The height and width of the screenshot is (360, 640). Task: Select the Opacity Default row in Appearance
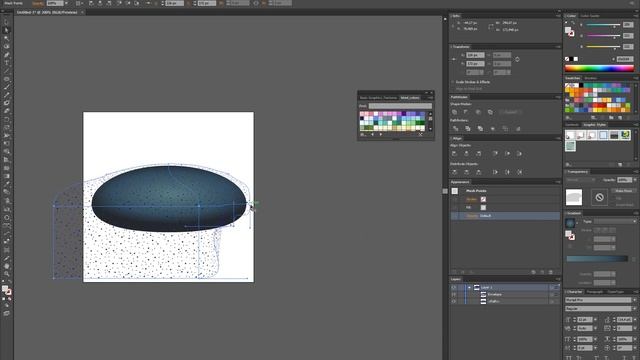(x=505, y=216)
